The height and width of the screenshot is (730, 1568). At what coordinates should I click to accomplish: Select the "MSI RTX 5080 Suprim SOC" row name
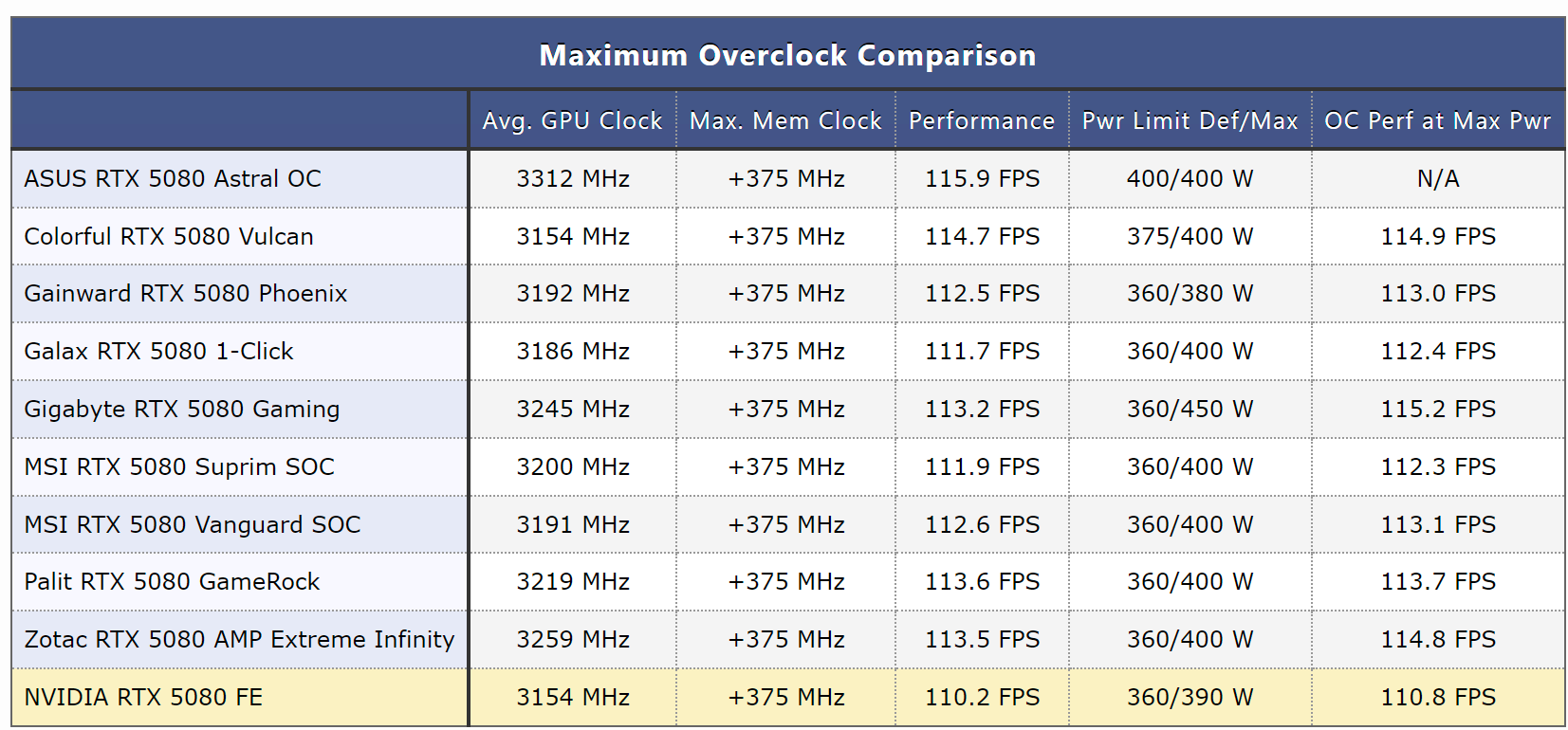click(179, 466)
